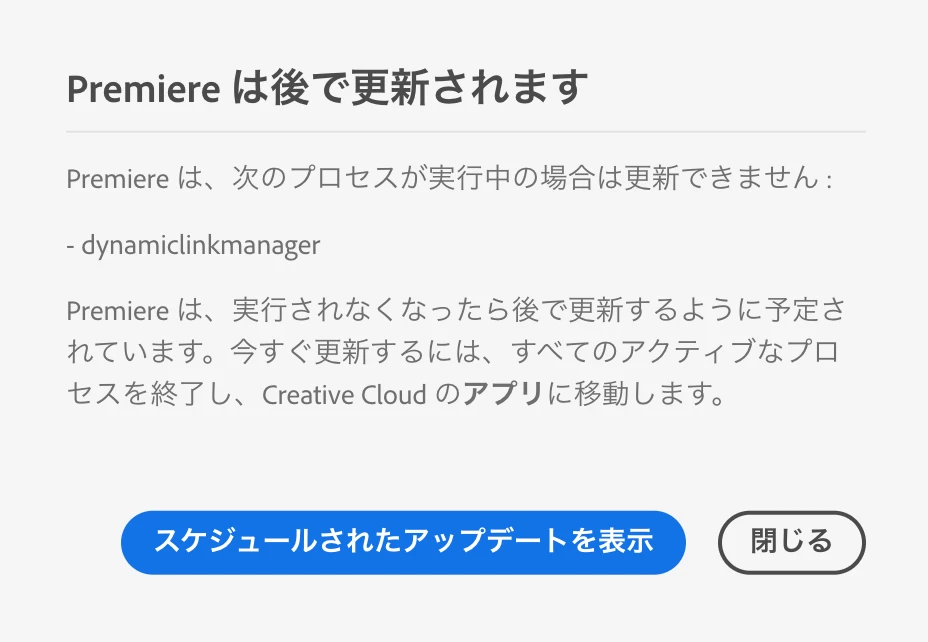The image size is (928, 642).
Task: Select the title Premiere は後で更新されます
Action: click(x=327, y=88)
